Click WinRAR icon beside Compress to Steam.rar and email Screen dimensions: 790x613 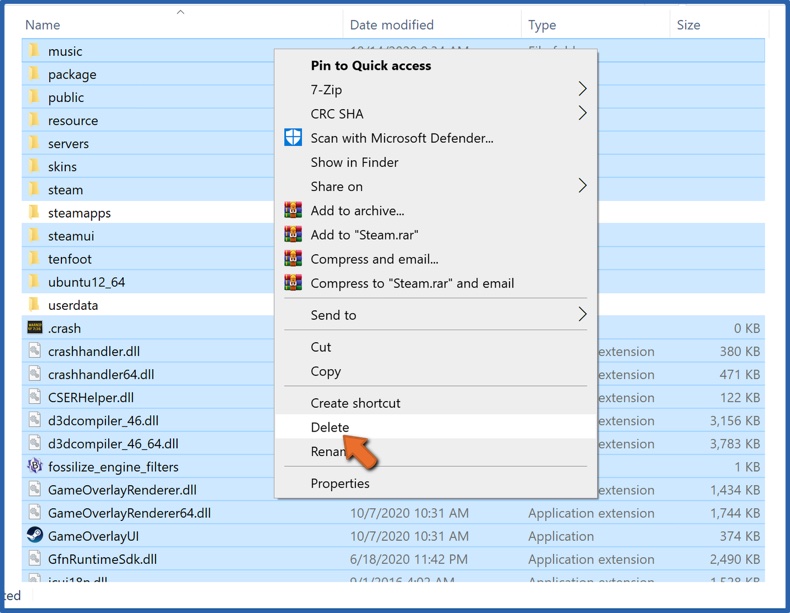293,282
